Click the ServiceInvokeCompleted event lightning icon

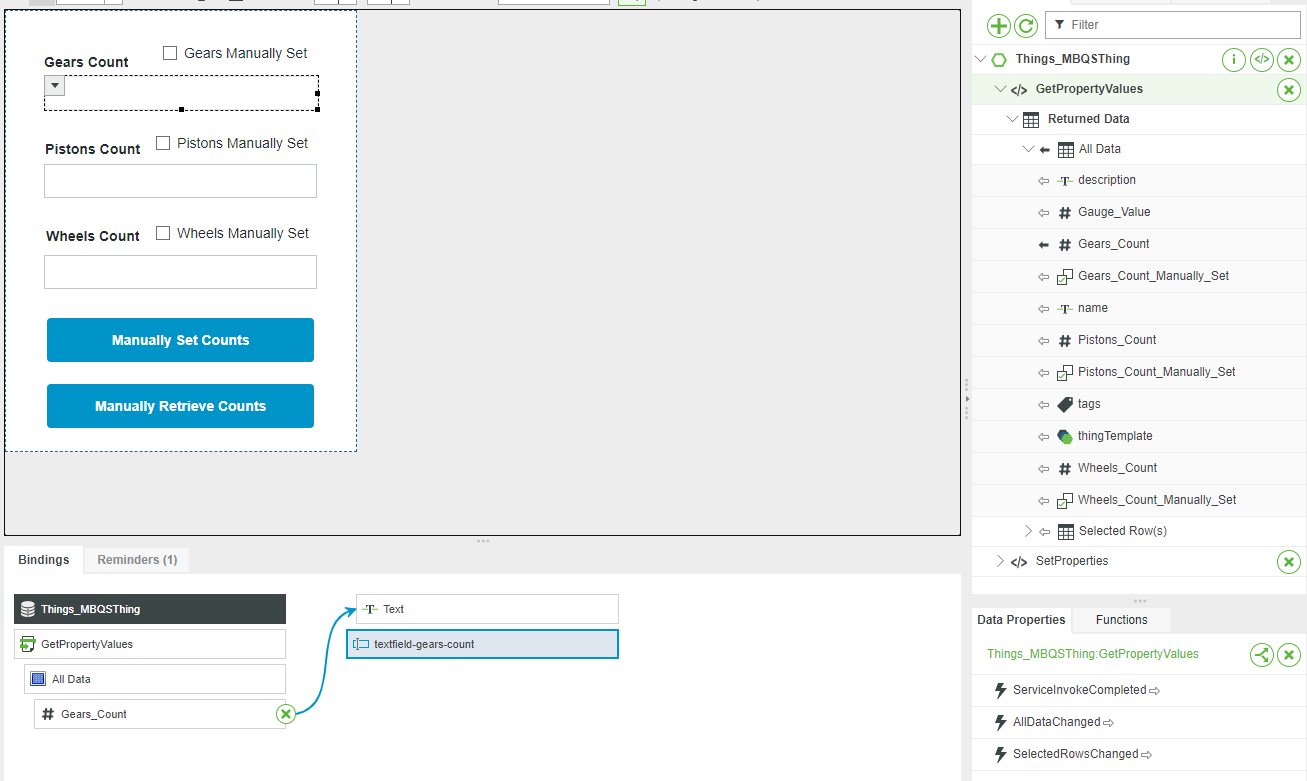point(1000,690)
